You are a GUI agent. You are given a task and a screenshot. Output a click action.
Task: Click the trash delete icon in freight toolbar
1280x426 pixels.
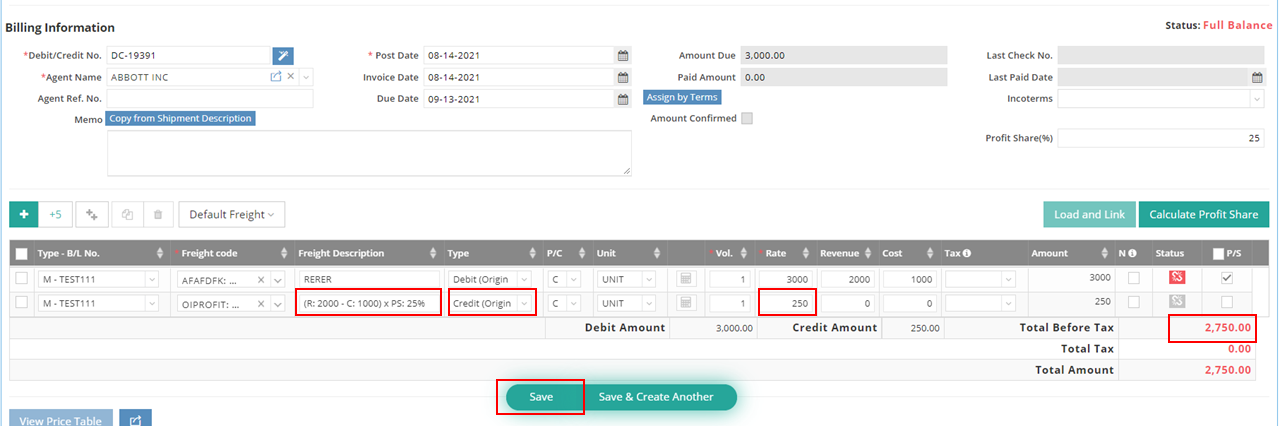158,214
